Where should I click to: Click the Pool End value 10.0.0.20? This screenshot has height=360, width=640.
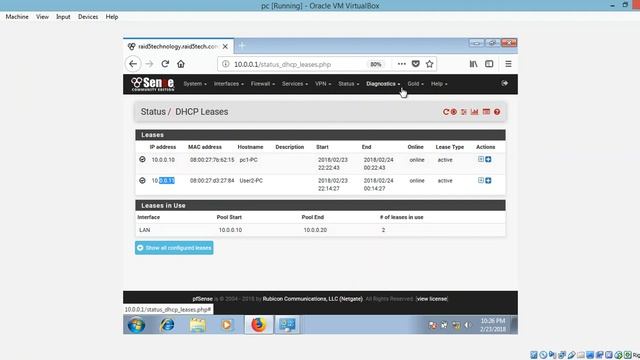pyautogui.click(x=315, y=230)
